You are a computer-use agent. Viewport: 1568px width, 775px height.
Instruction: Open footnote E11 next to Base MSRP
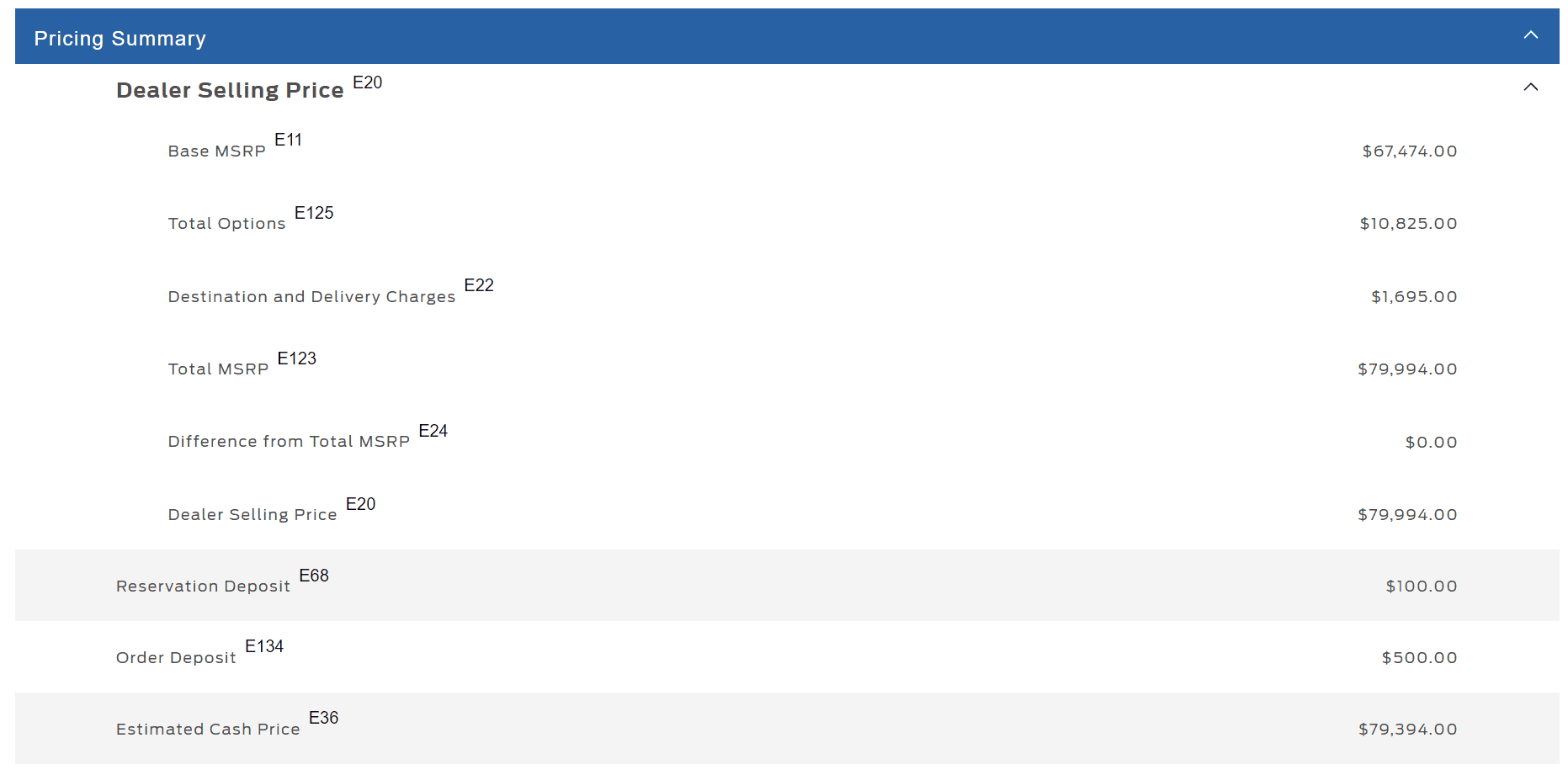(288, 140)
